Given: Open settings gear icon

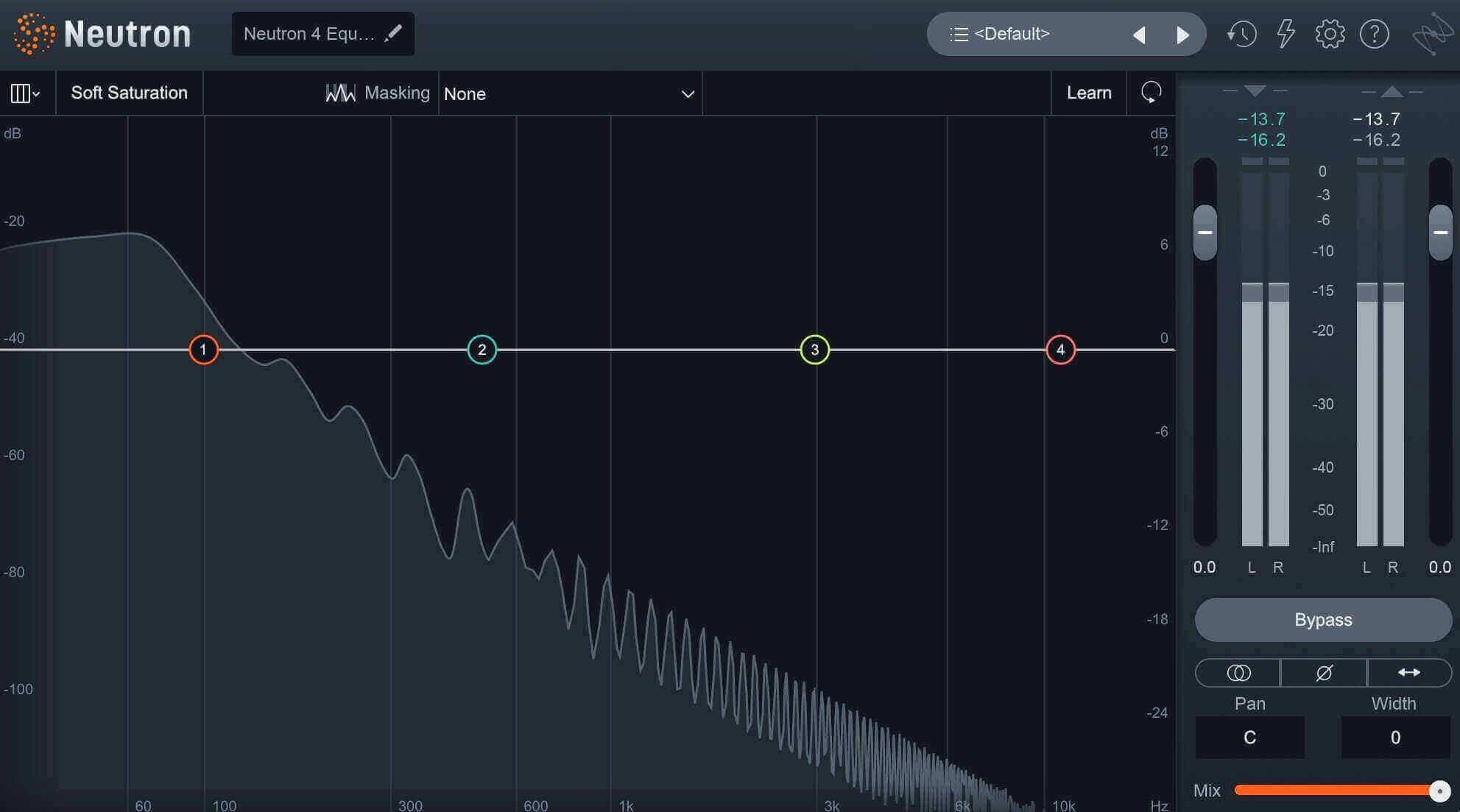Looking at the screenshot, I should point(1330,34).
